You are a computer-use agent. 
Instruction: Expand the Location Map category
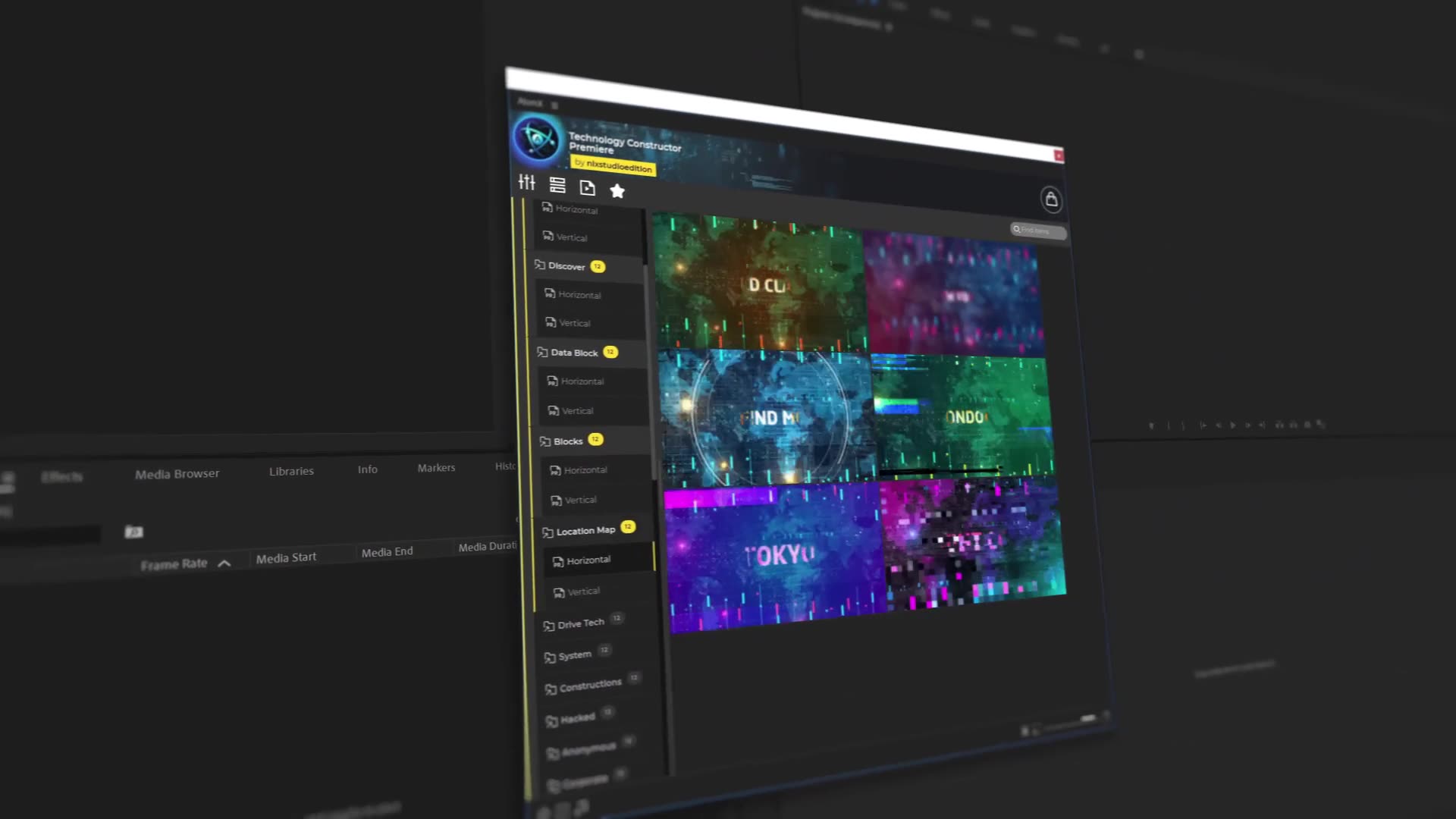click(x=585, y=529)
